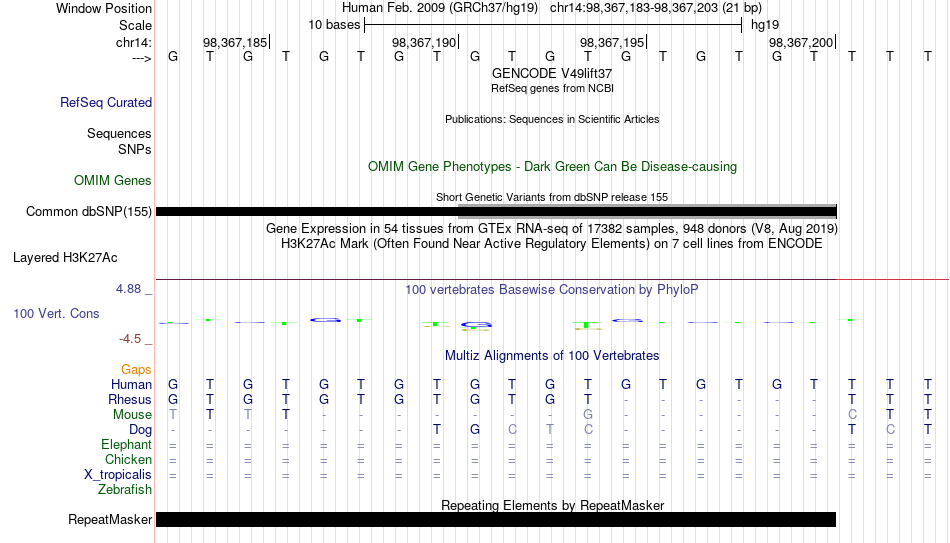Image resolution: width=950 pixels, height=543 pixels.
Task: Click the 98,367,200 ruler coordinate
Action: pos(801,42)
